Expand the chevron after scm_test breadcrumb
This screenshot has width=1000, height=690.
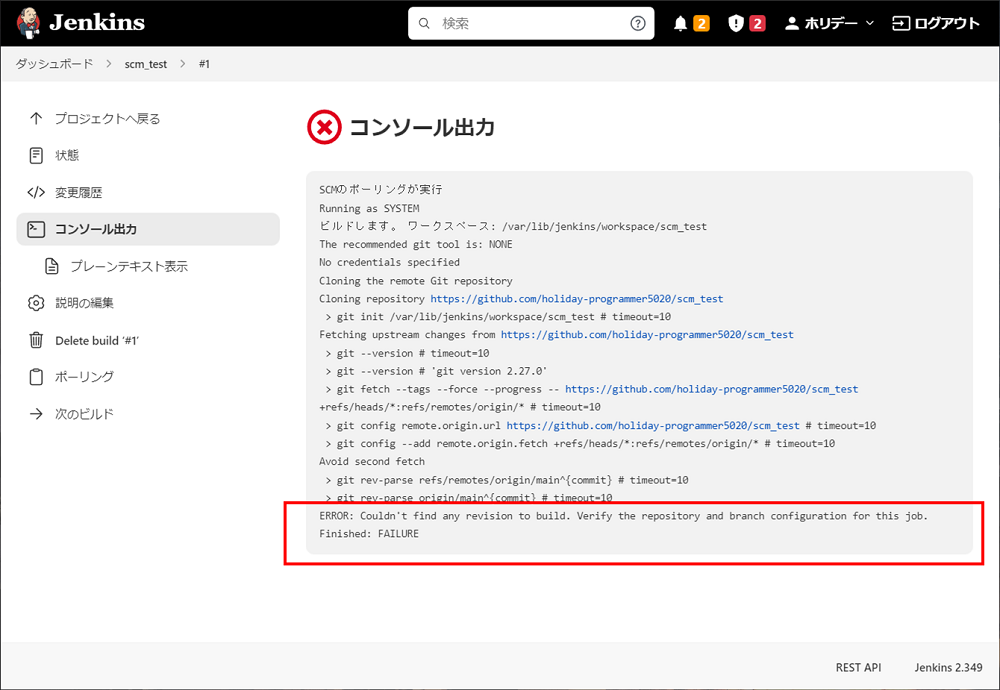(x=183, y=64)
